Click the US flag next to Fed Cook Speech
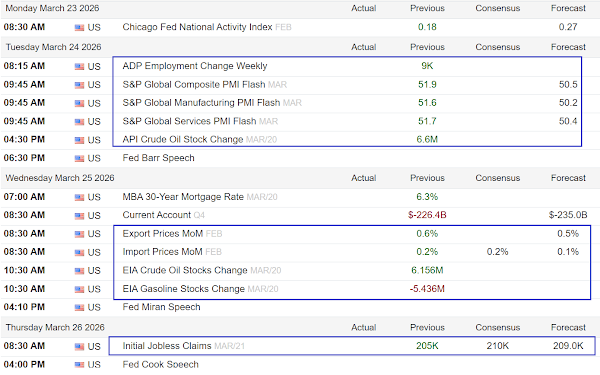600x375 pixels. click(79, 365)
